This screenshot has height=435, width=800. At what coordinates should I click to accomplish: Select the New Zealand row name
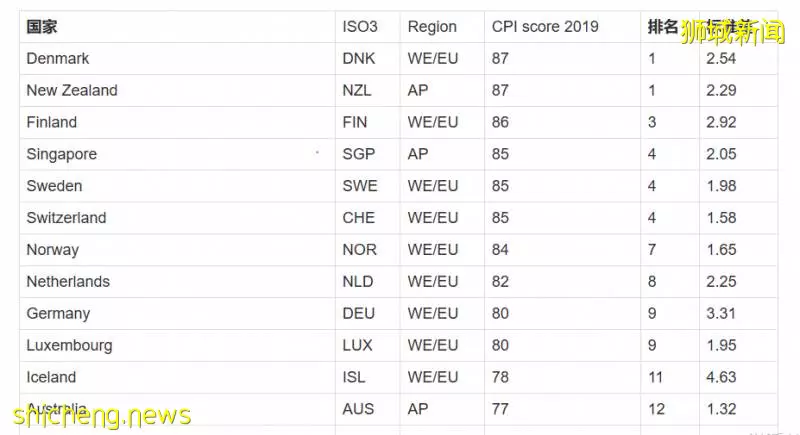coord(72,90)
